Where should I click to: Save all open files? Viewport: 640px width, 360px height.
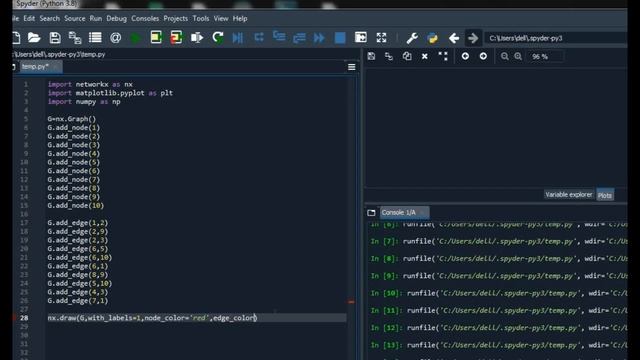coord(75,38)
